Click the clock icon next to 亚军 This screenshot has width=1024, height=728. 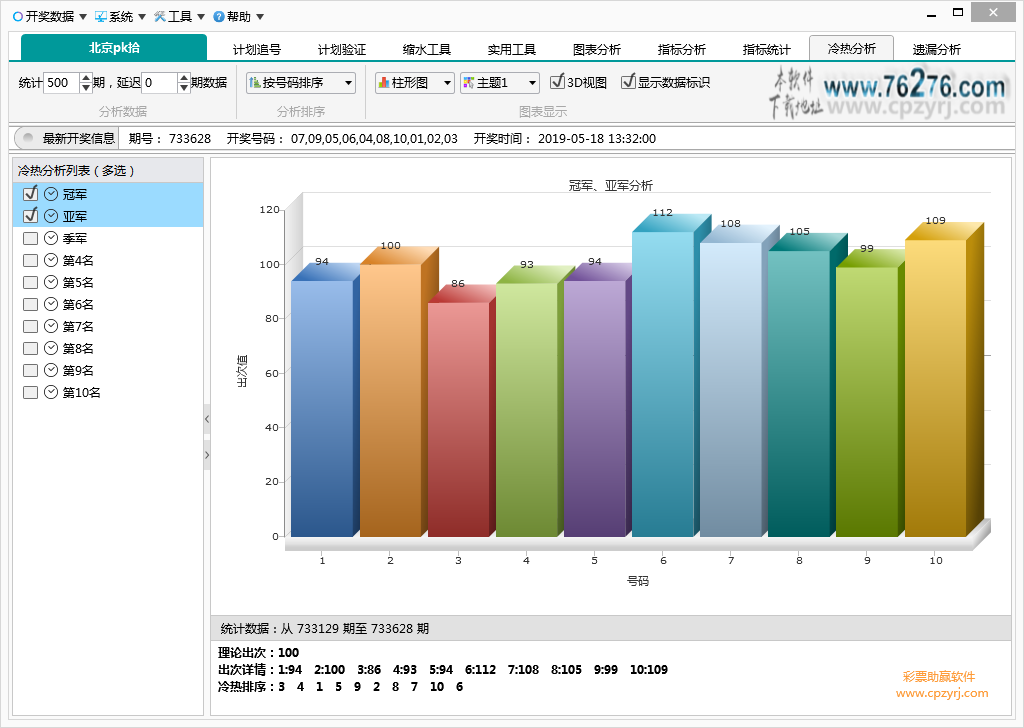51,216
